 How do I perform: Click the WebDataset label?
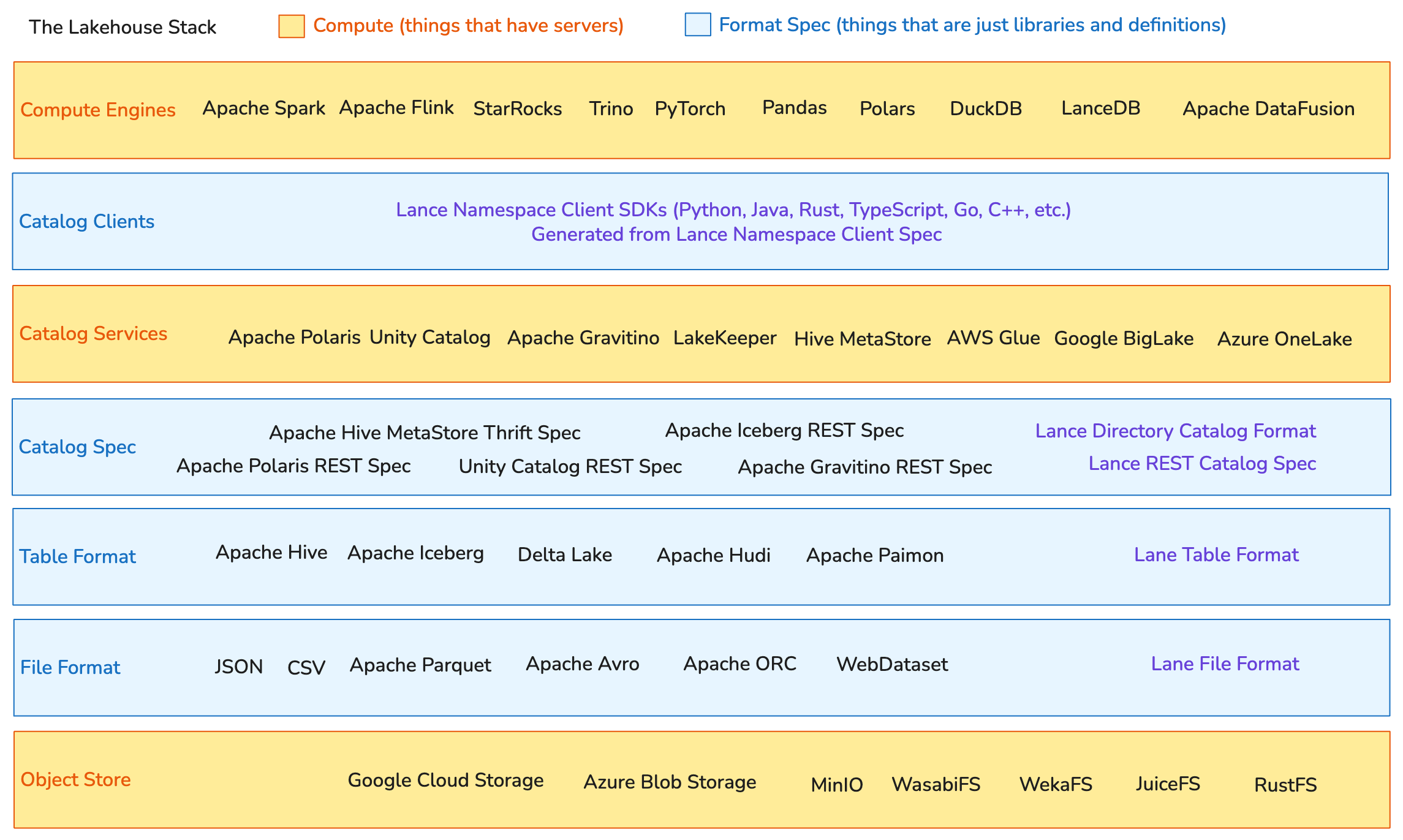(892, 665)
